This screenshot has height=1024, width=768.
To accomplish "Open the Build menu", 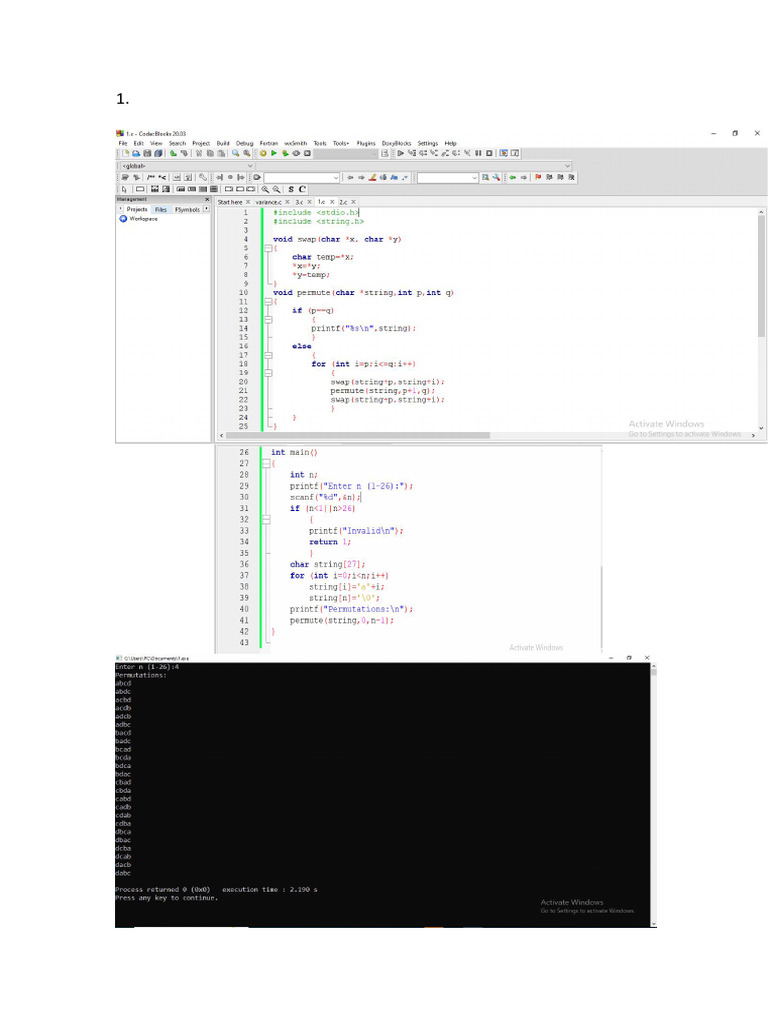I will pos(223,143).
